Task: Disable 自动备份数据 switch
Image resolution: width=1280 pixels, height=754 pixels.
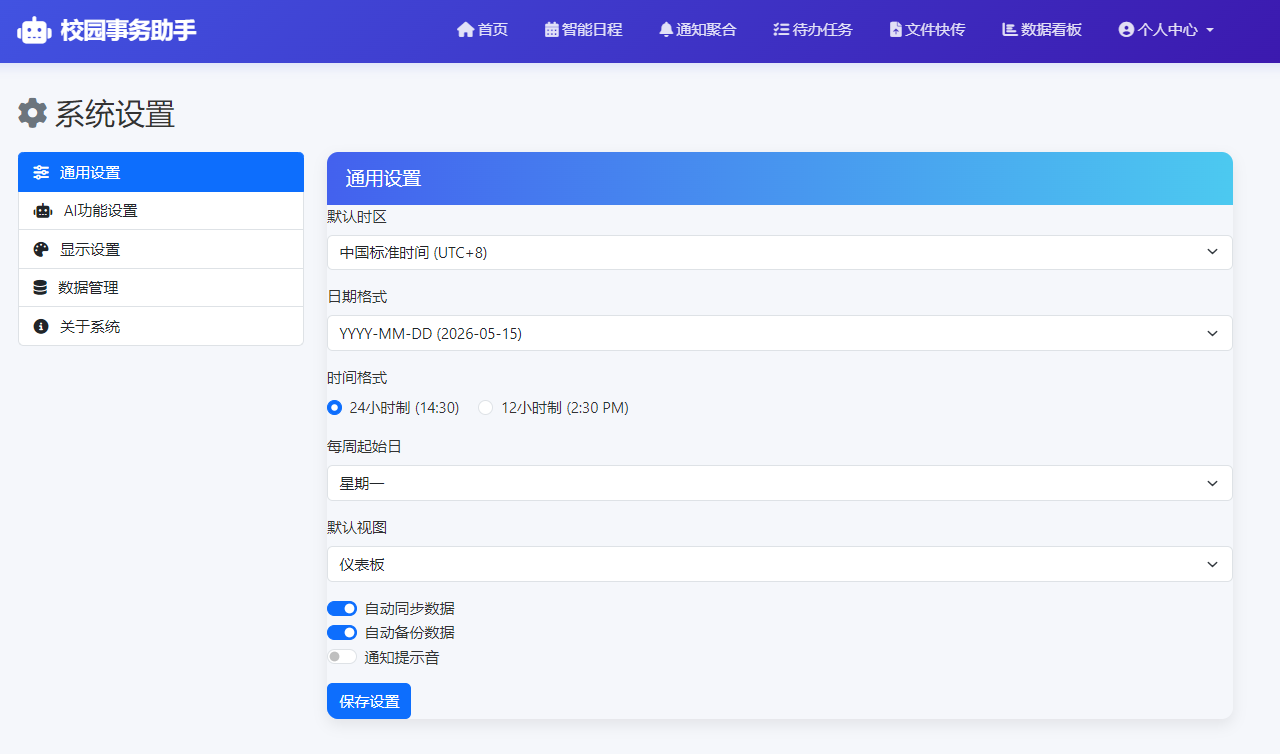Action: coord(342,632)
